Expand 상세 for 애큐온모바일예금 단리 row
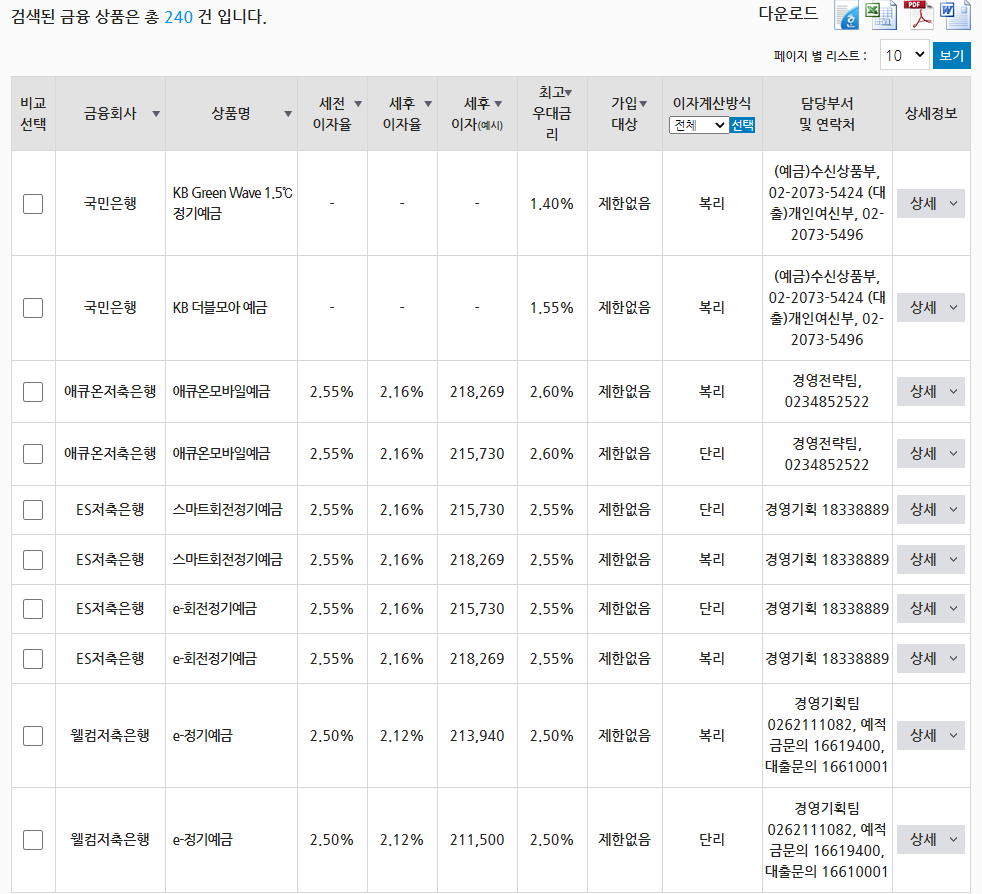This screenshot has height=894, width=982. 931,454
